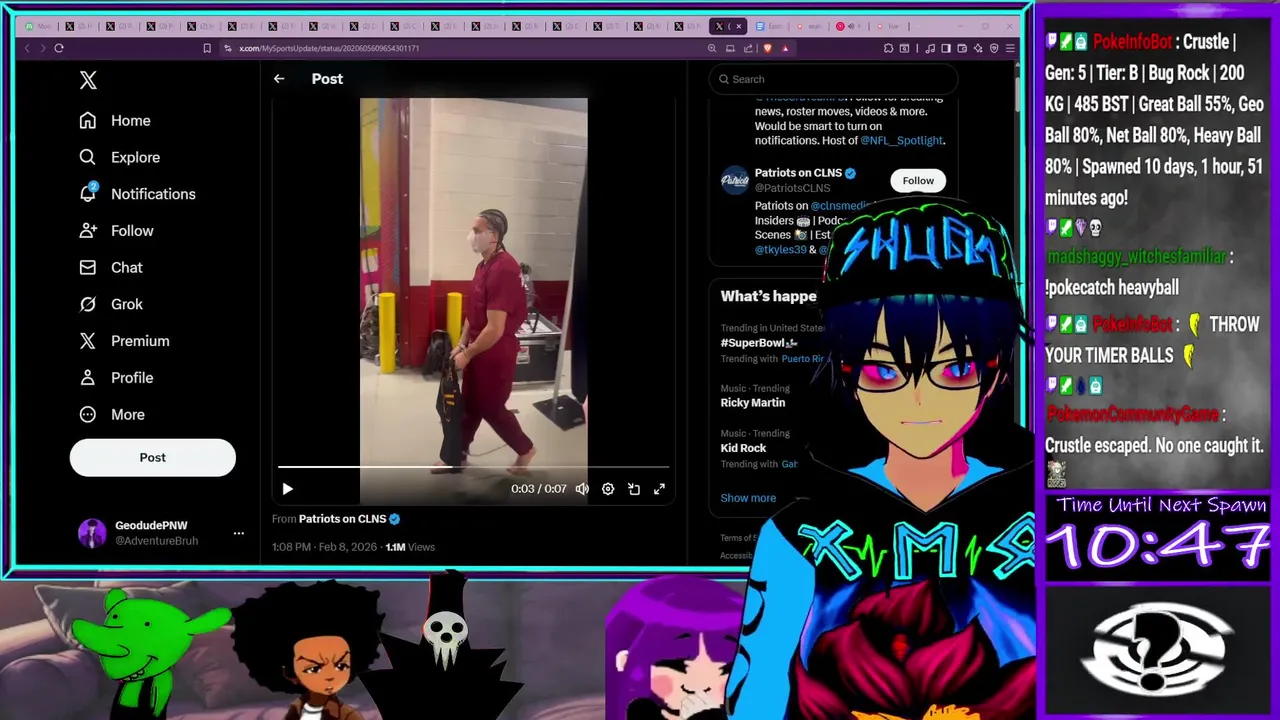Switch to the Epic browser tab

768,26
